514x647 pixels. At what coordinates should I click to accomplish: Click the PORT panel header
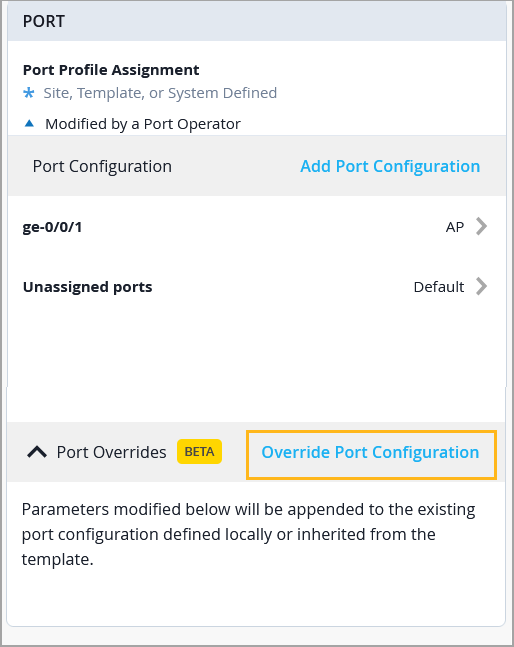click(x=257, y=21)
